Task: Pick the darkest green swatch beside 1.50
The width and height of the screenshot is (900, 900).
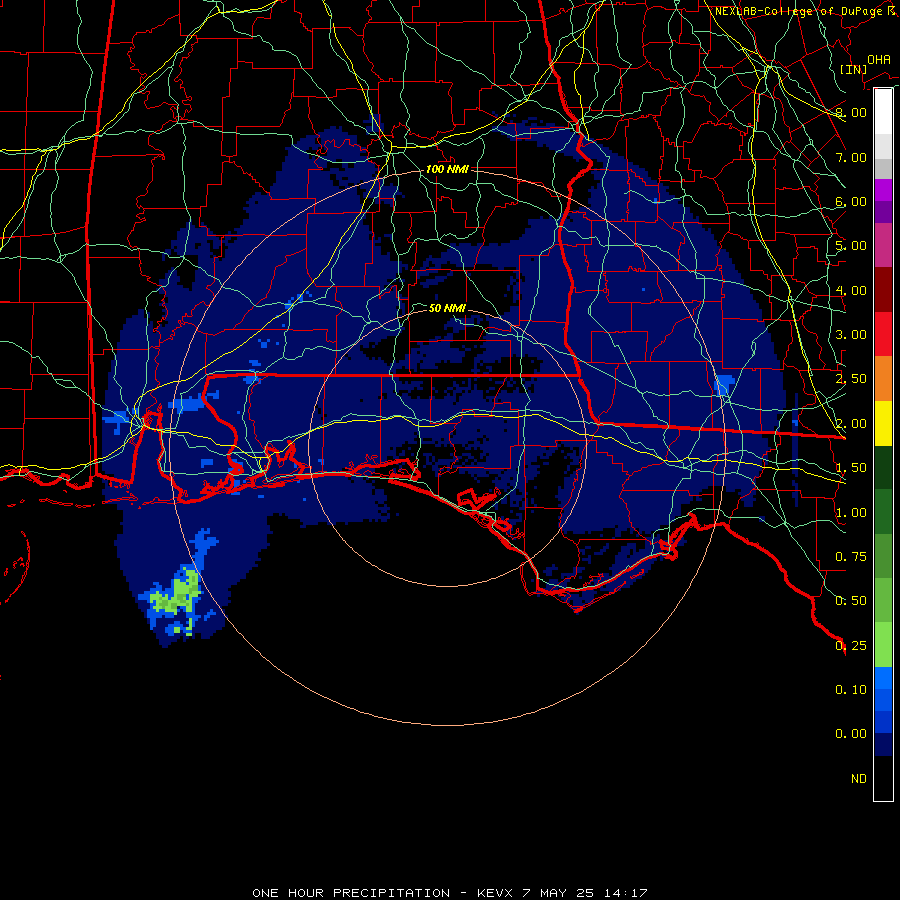Action: (883, 468)
